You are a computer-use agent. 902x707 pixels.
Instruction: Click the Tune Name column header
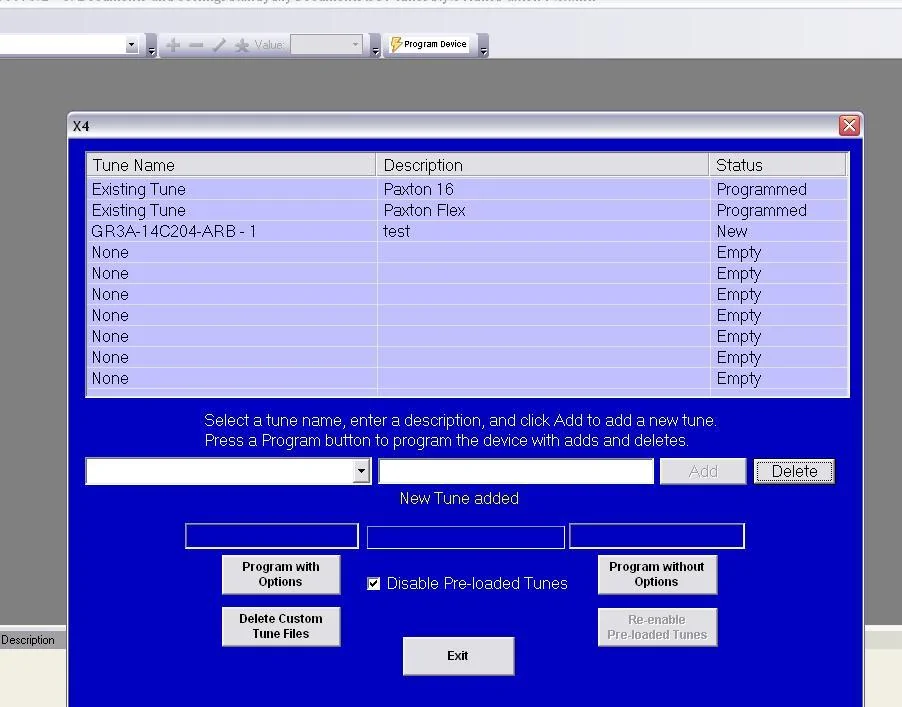tap(231, 165)
